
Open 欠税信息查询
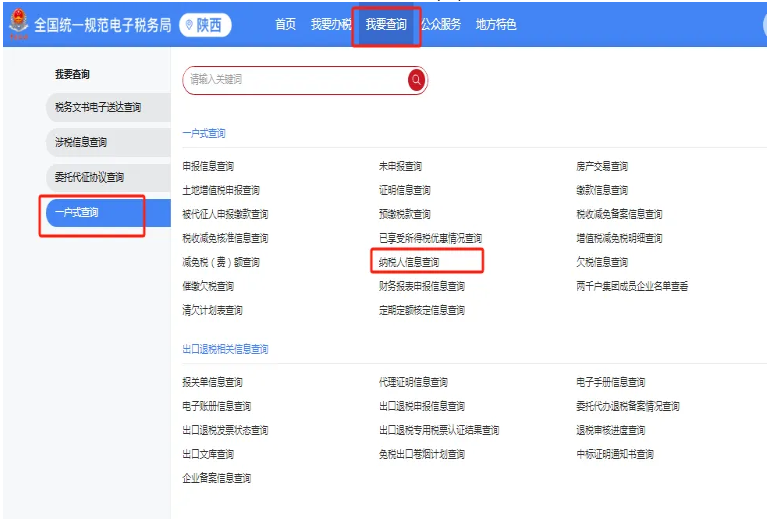pos(602,262)
